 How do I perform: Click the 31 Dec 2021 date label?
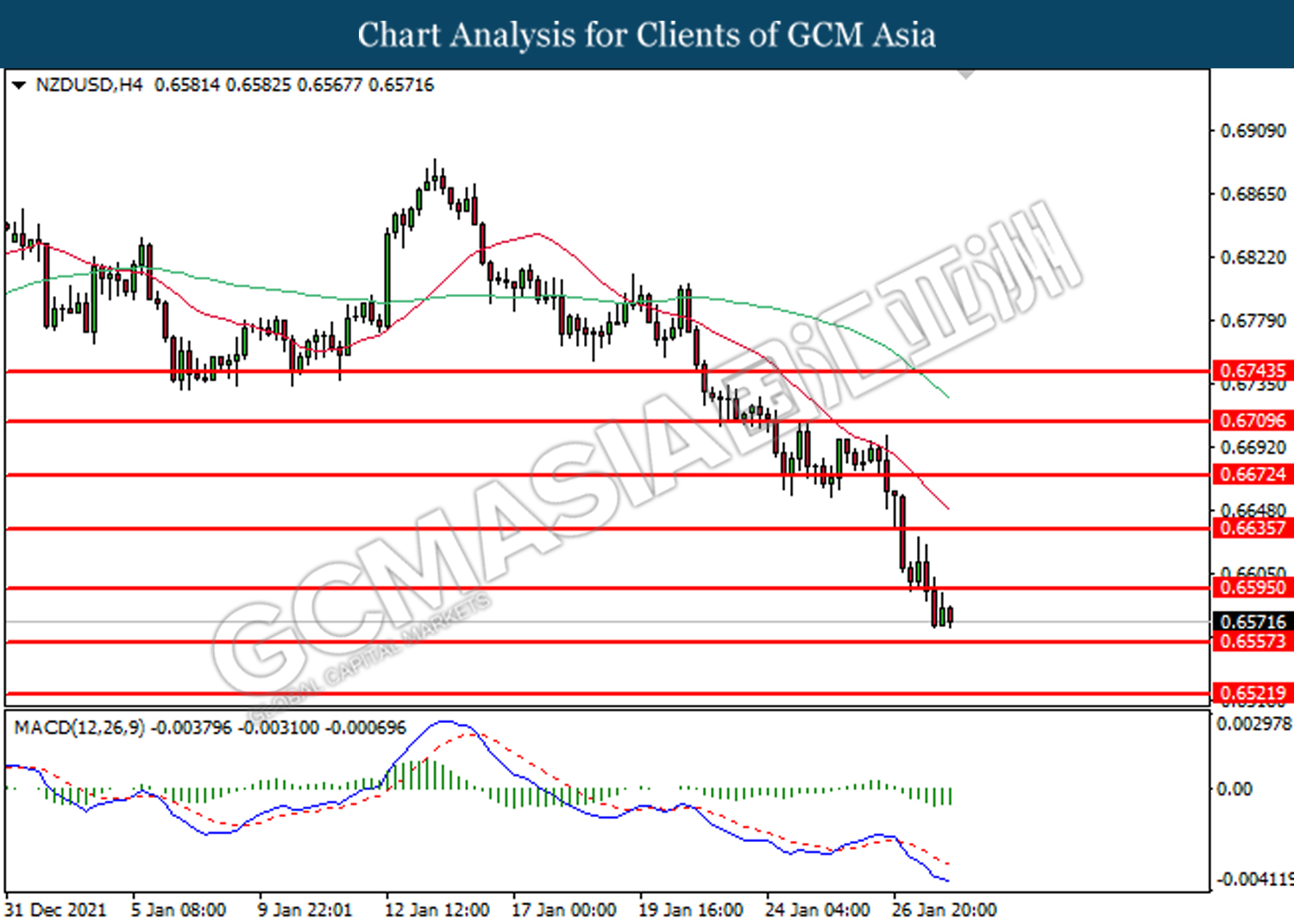(x=55, y=910)
